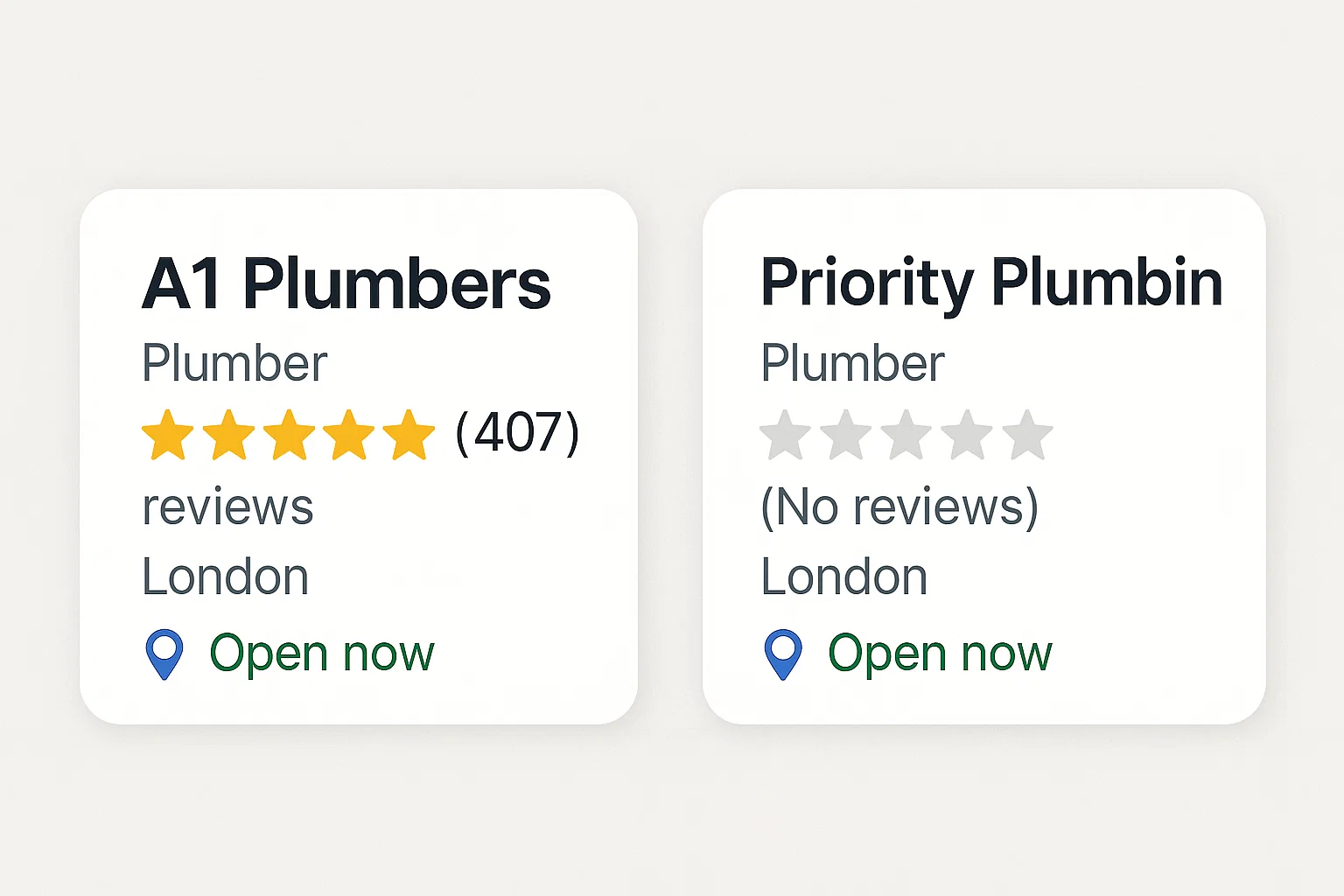Image resolution: width=1344 pixels, height=896 pixels.
Task: Open the Priority Plumbin business listing
Action: (991, 280)
